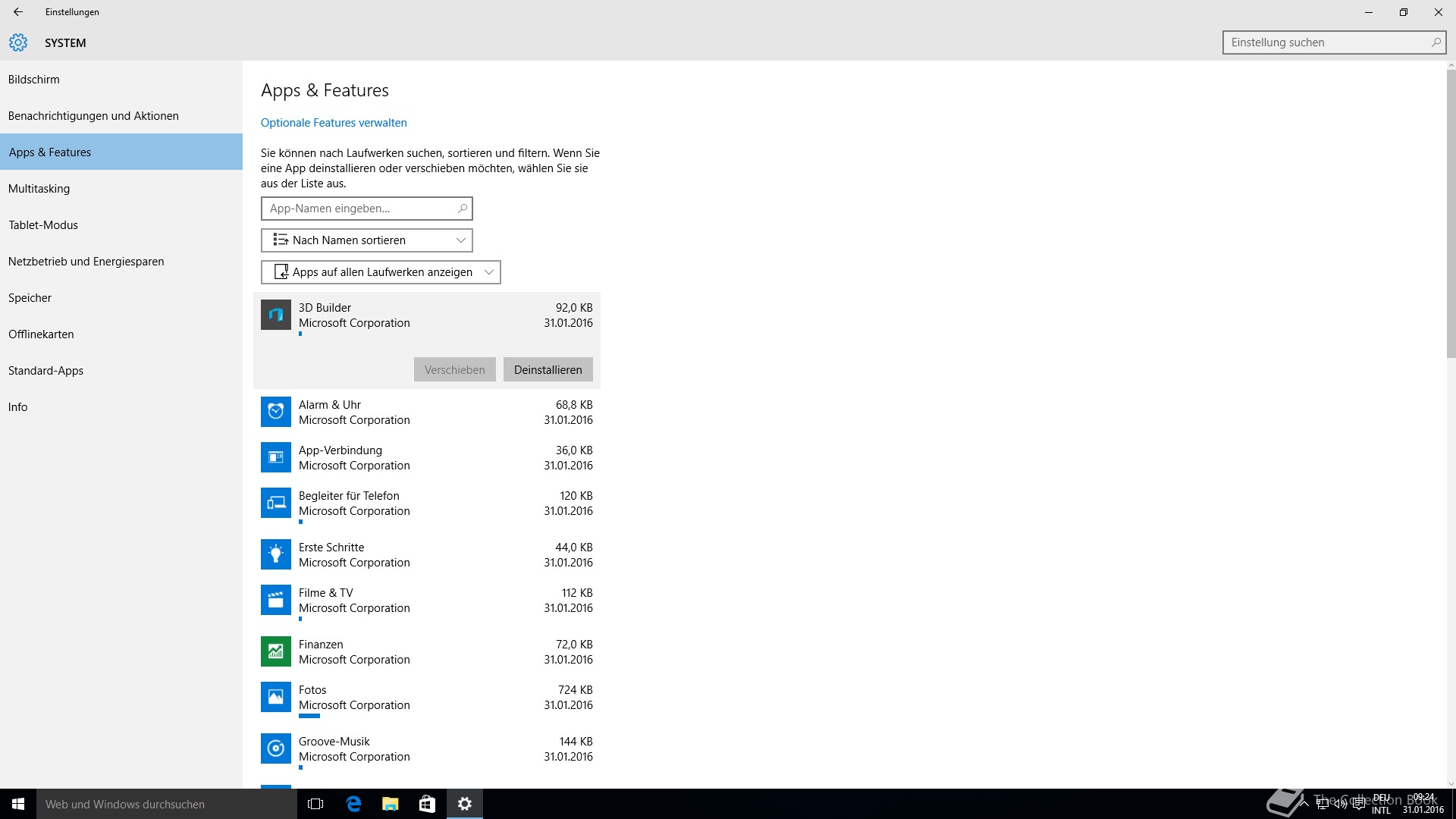Click 92,0 KB size of 3D Builder
This screenshot has width=1456, height=819.
[574, 308]
